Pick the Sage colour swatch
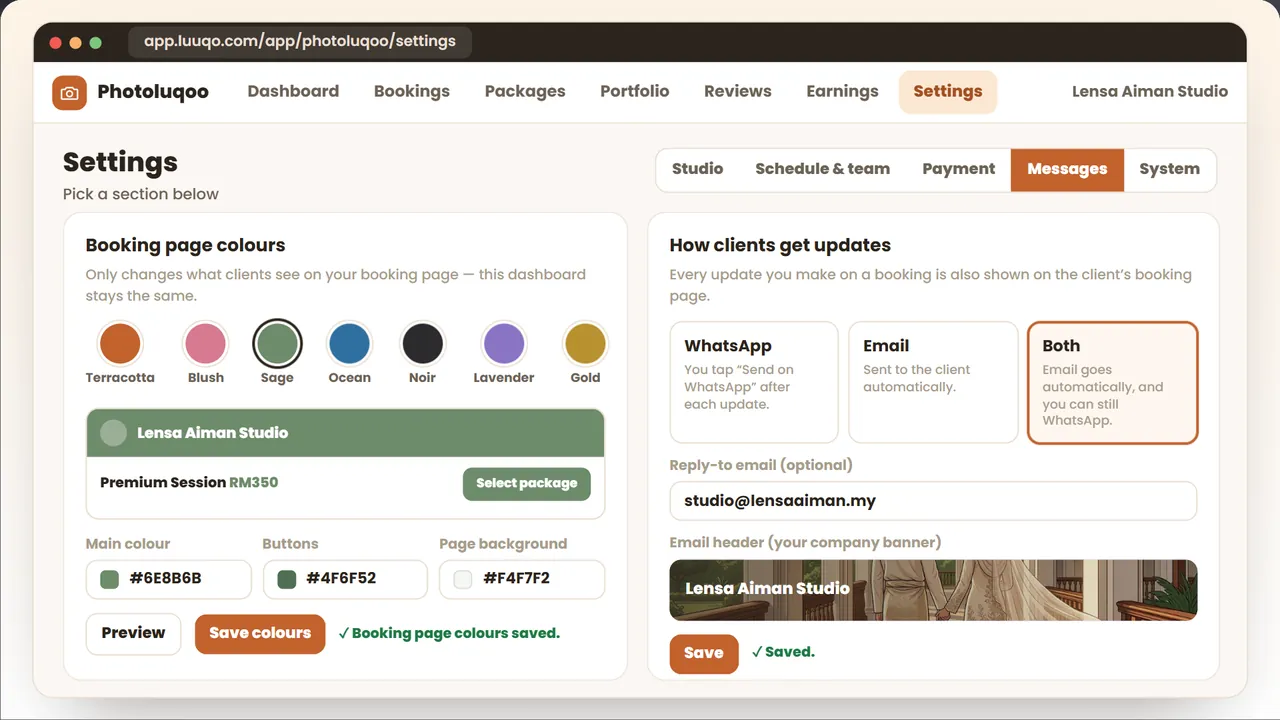This screenshot has height=720, width=1280. pos(277,344)
